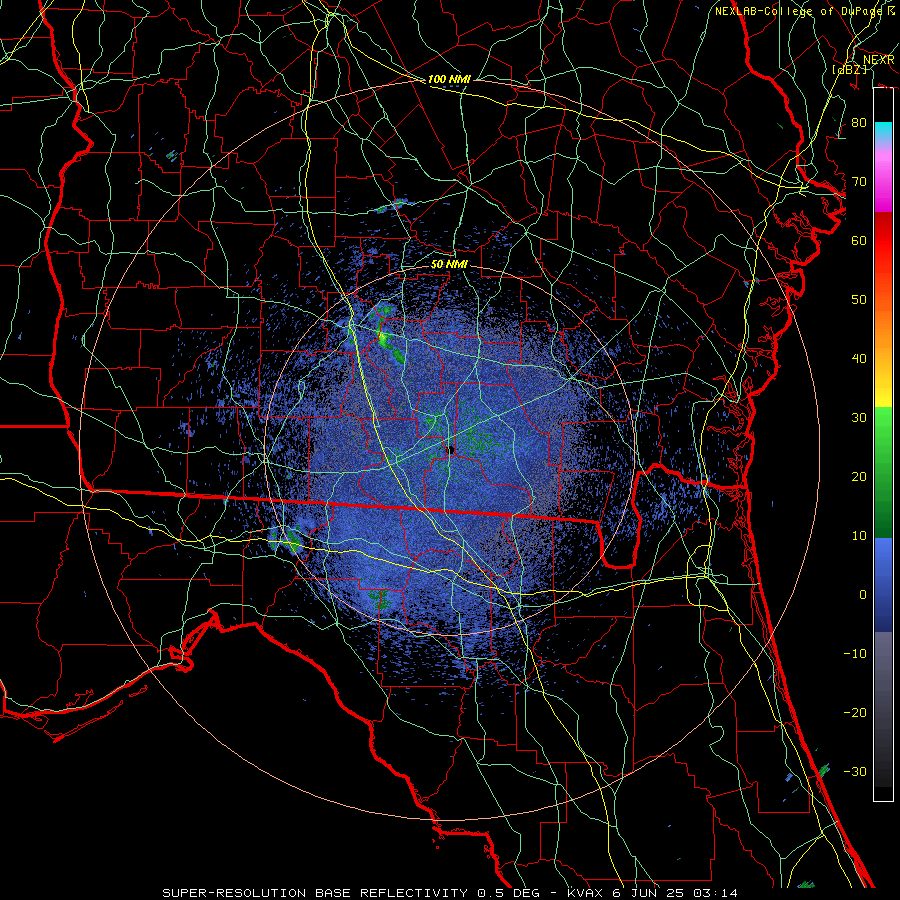
Task: Click the positive 10 value on the dBZ scale
Action: click(859, 537)
